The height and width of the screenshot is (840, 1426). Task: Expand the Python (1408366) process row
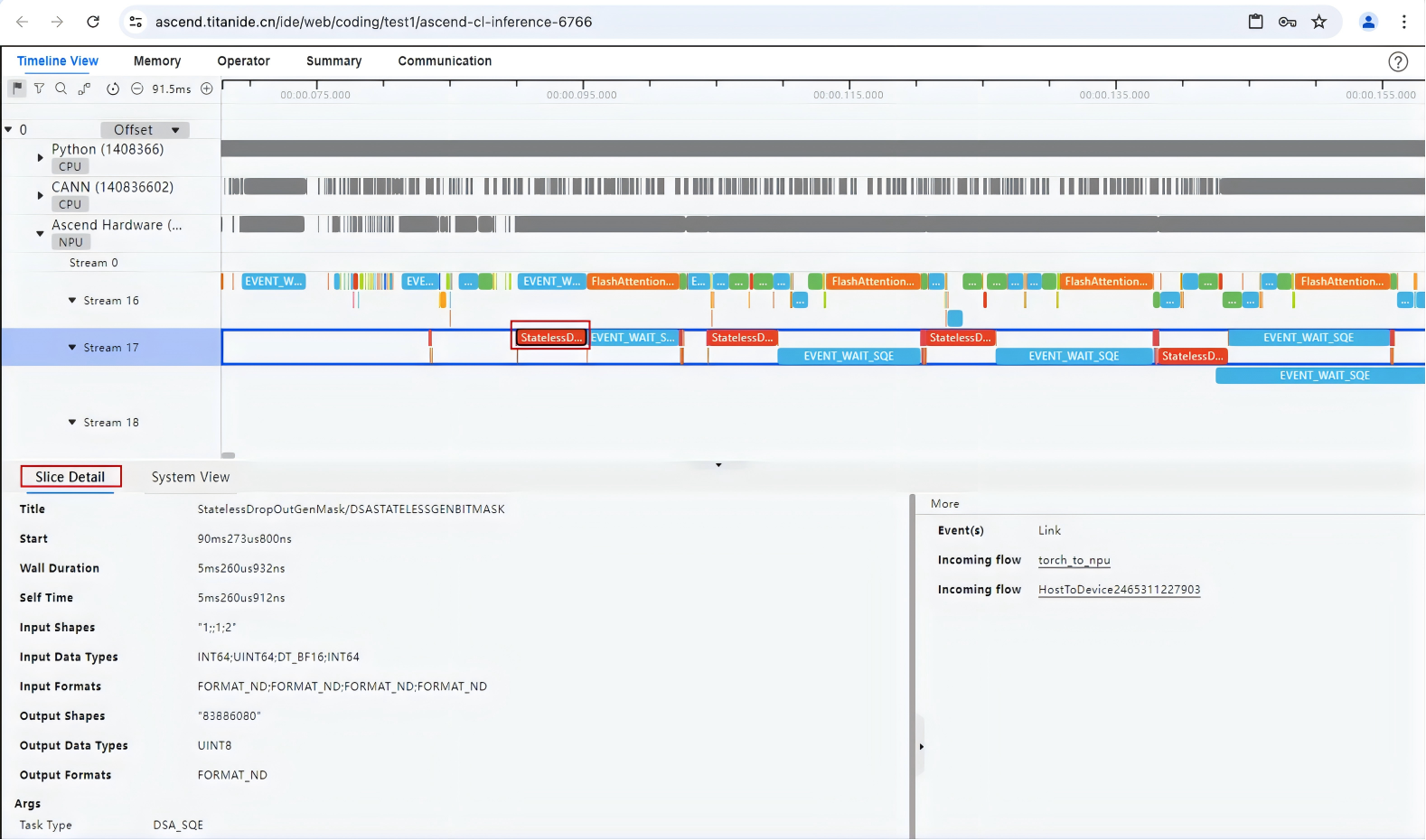(x=40, y=158)
